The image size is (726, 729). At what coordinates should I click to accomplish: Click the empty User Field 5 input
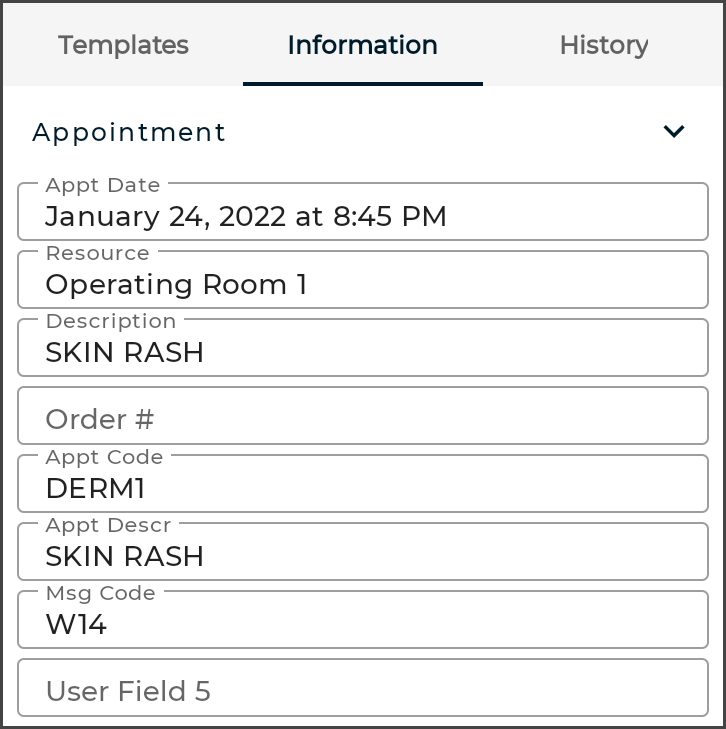362,691
